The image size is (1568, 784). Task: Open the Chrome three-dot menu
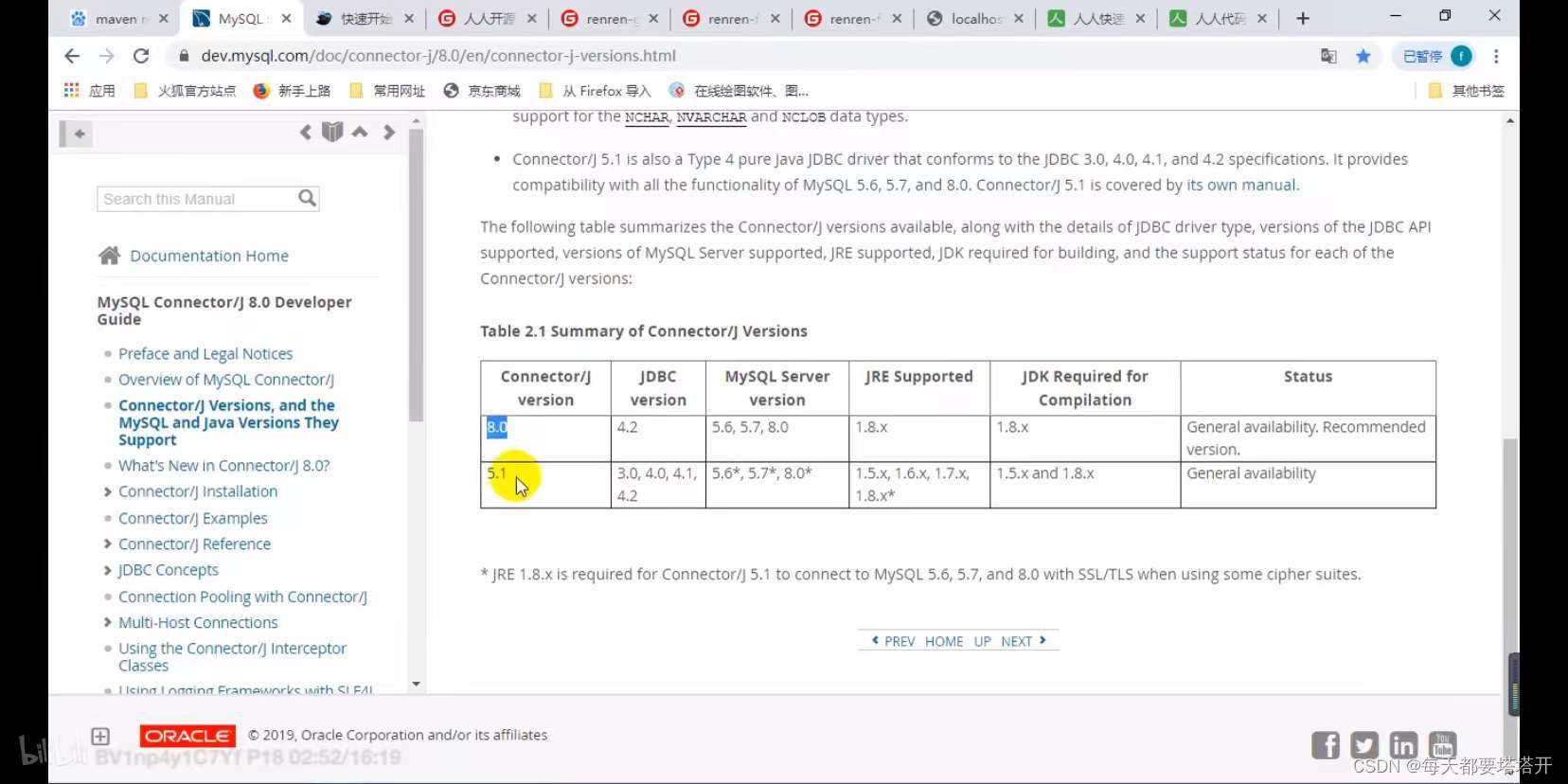[x=1496, y=56]
